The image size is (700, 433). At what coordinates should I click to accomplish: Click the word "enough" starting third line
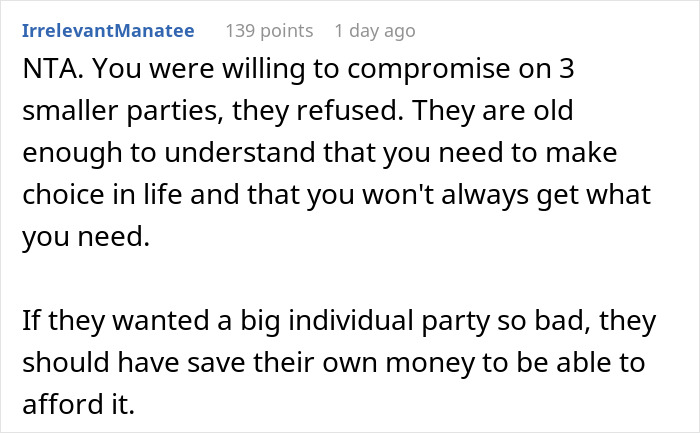click(72, 154)
